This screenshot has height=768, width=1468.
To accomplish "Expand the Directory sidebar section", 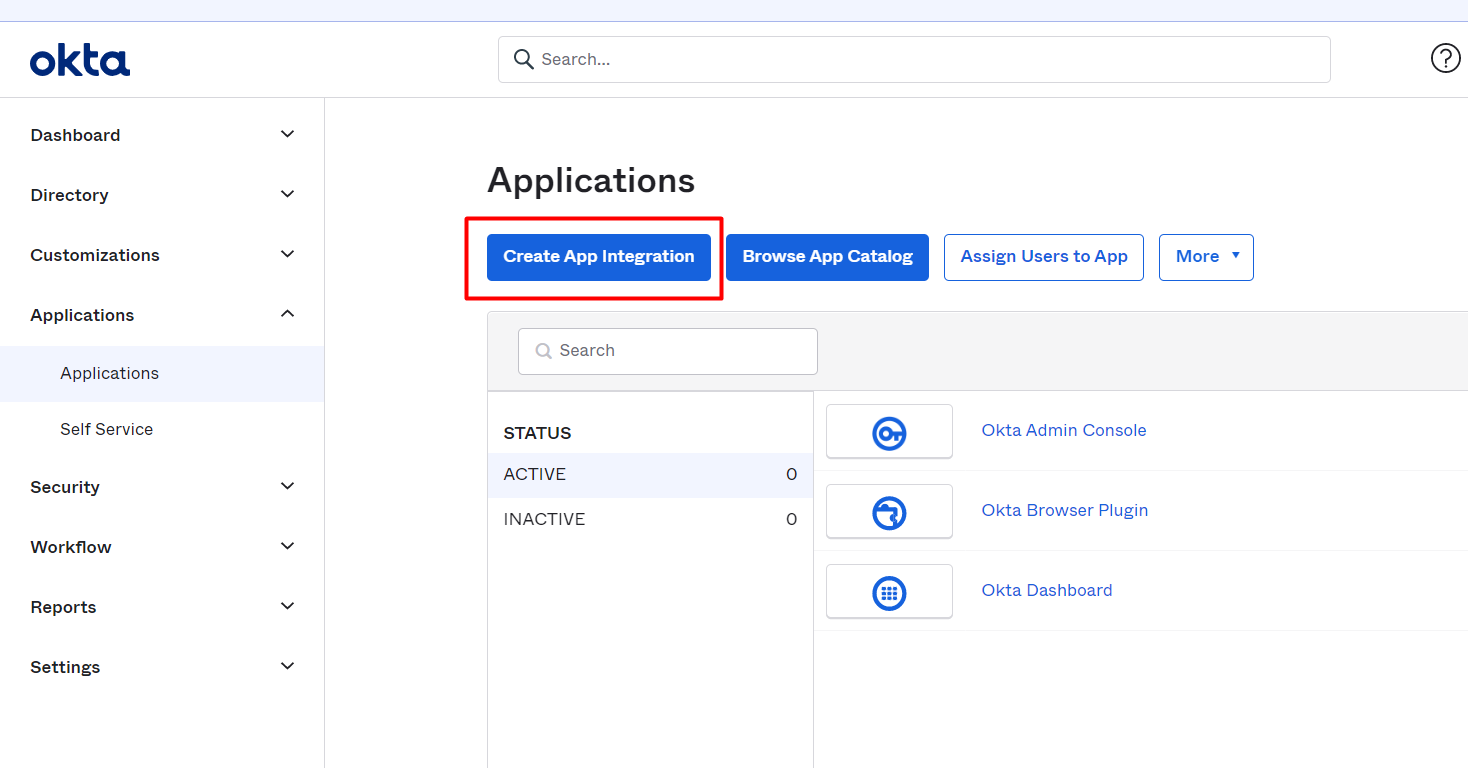I will point(287,194).
